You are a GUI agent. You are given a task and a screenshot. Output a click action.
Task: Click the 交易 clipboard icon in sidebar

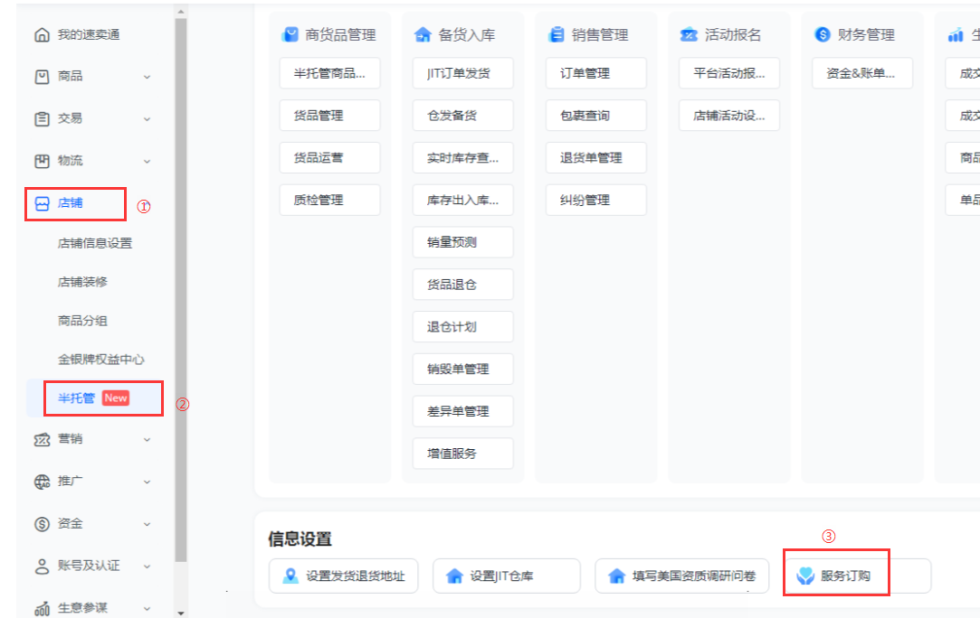[x=42, y=119]
